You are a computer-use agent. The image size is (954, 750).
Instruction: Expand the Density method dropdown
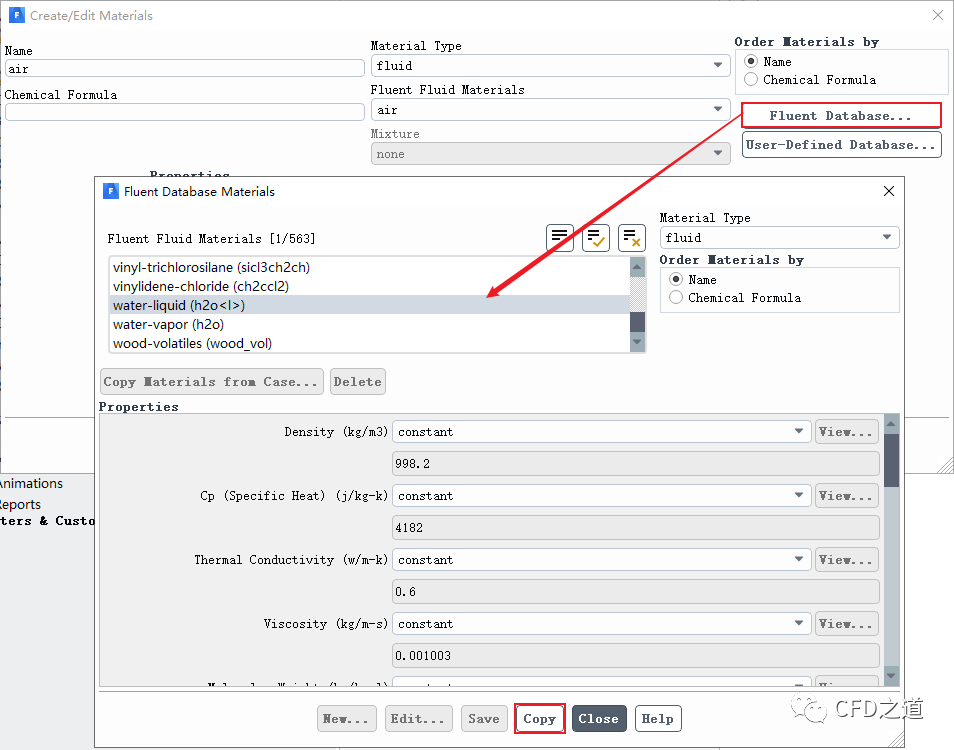(602, 432)
